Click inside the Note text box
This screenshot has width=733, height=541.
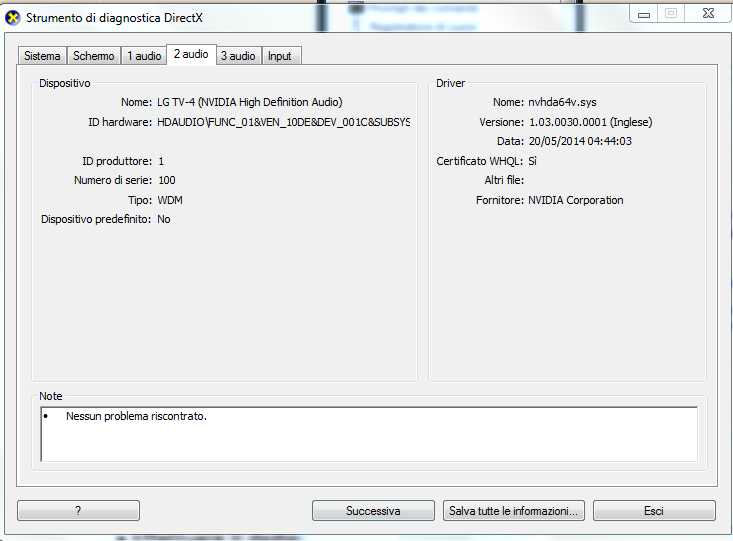pos(369,434)
